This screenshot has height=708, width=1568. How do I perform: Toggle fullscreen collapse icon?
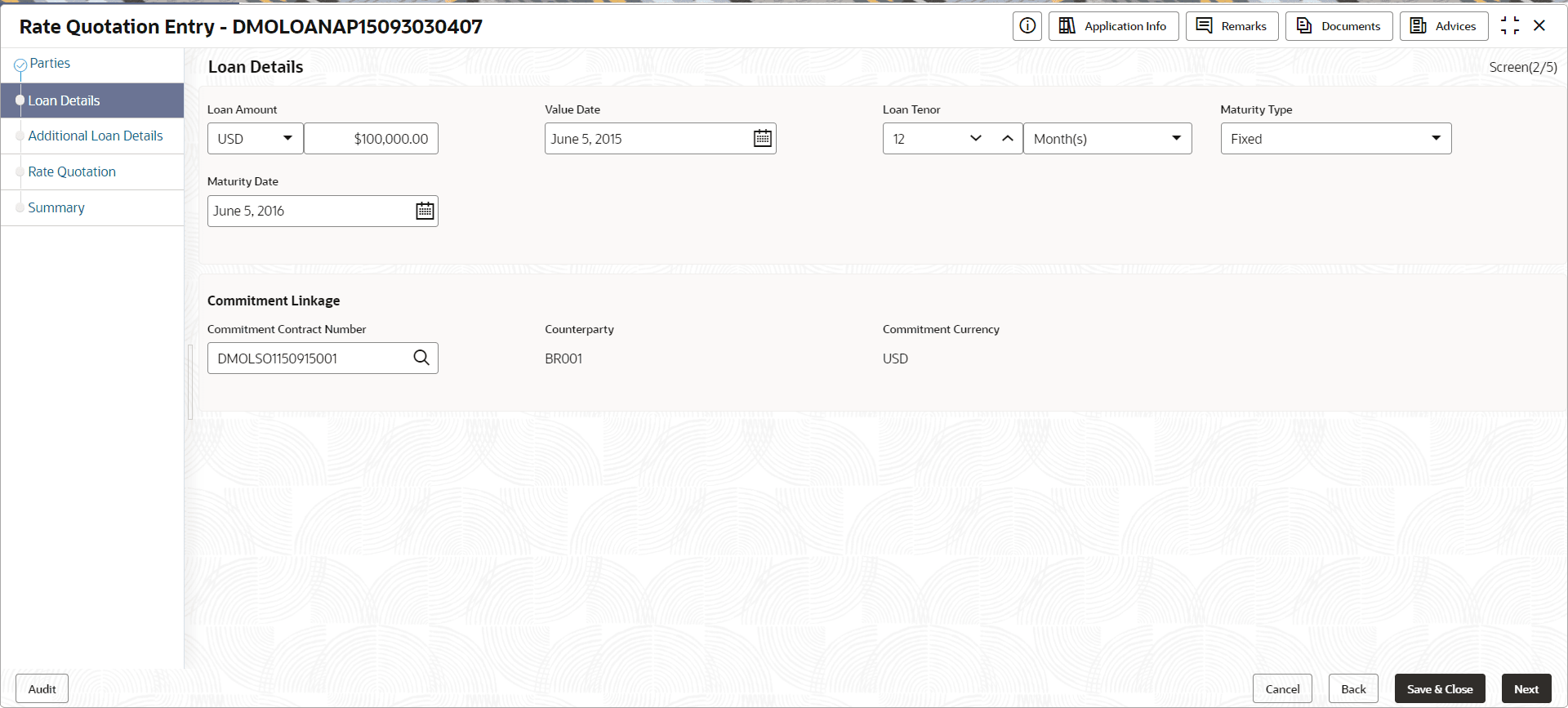1510,26
